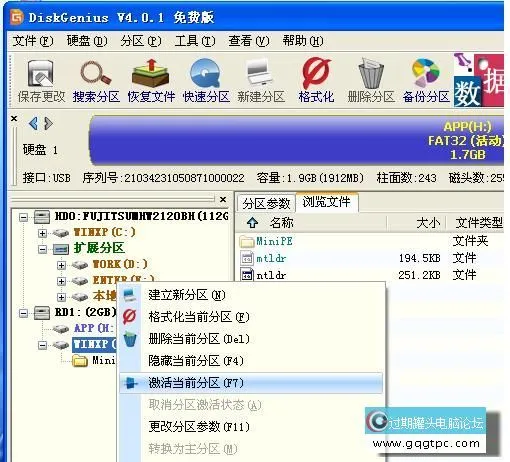Sort files by 大小 column header

[428, 223]
